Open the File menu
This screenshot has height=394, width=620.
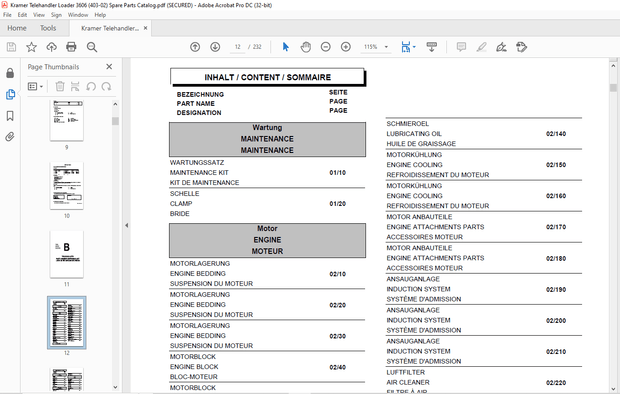coord(7,15)
